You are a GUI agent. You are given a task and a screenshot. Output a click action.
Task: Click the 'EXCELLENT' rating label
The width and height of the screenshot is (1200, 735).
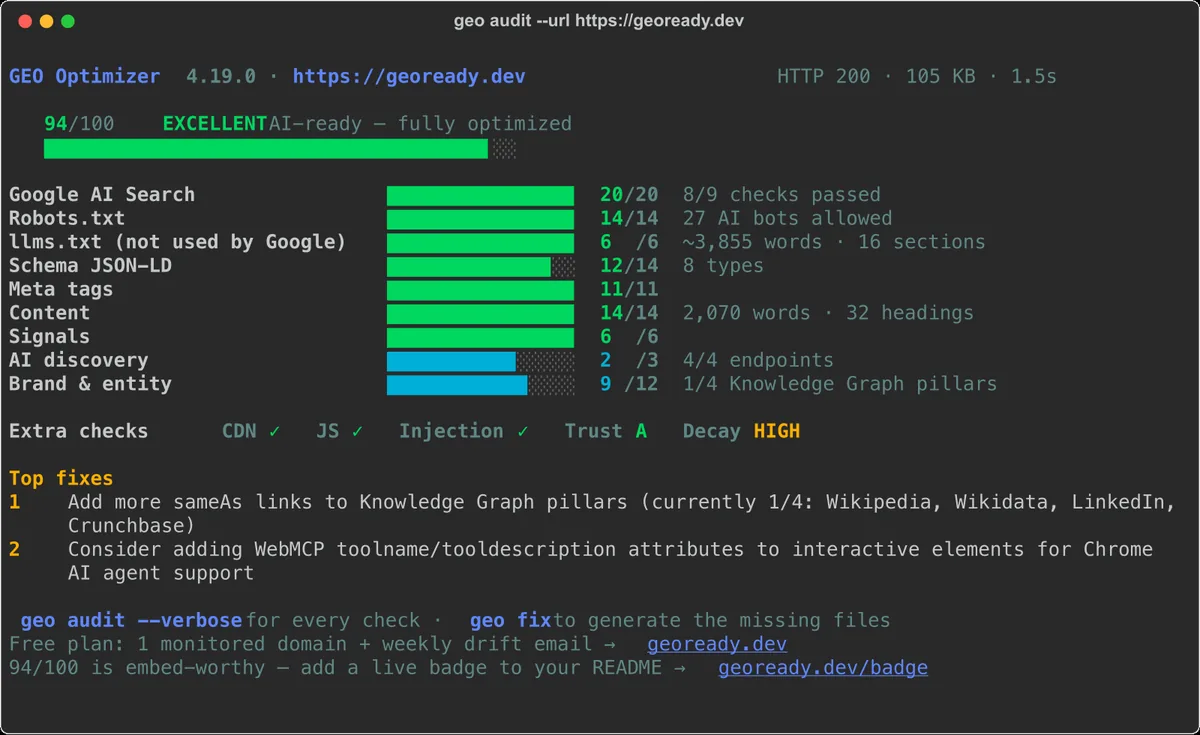[x=215, y=124]
